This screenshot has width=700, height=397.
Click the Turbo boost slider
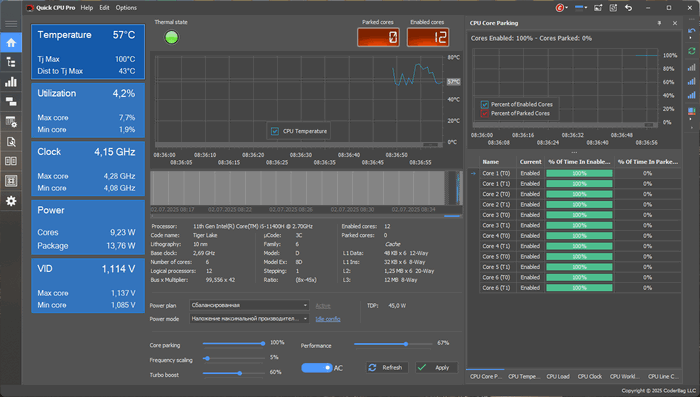click(233, 373)
